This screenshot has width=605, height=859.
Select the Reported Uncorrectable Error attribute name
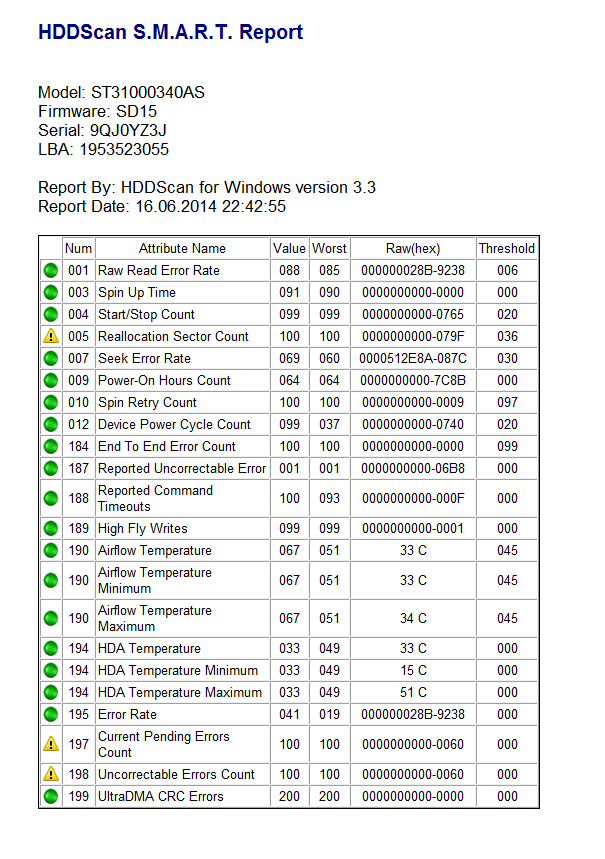pos(182,469)
